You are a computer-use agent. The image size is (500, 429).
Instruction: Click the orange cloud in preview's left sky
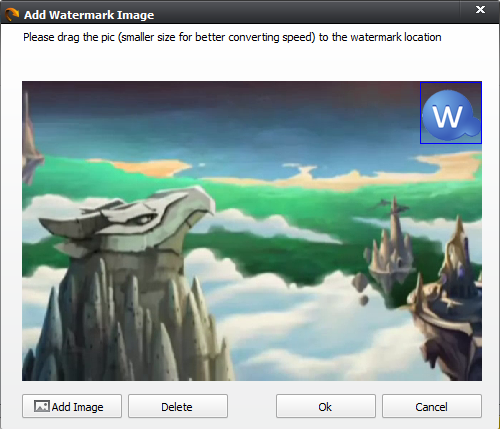coord(147,167)
